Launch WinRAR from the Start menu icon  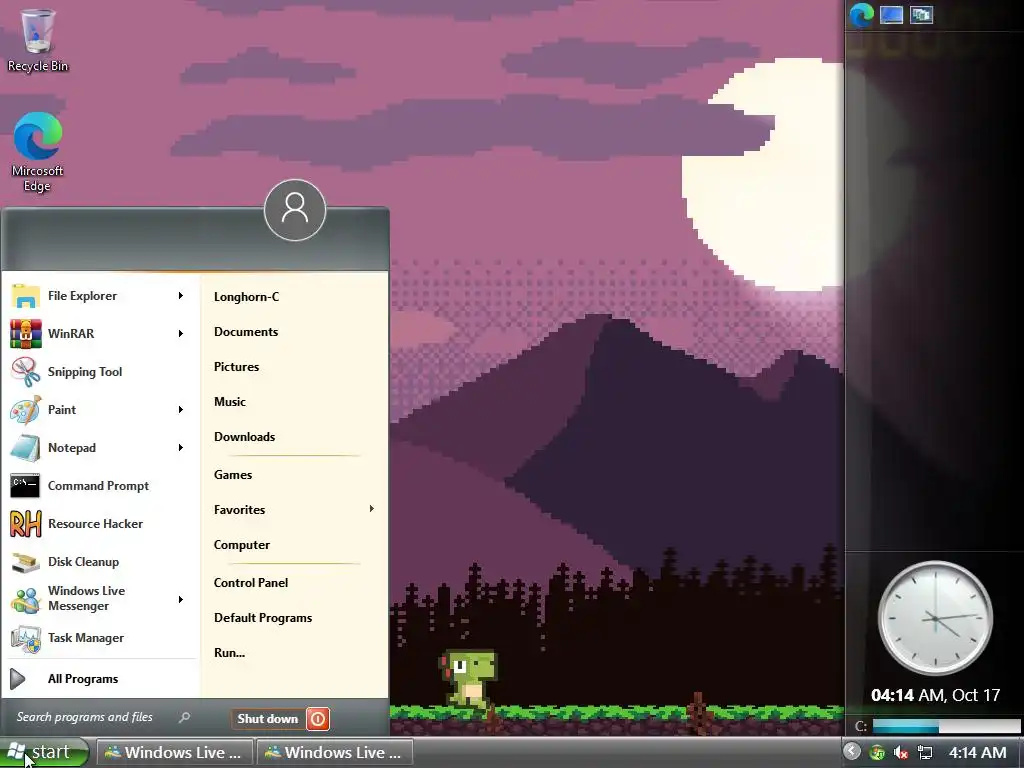[25, 334]
